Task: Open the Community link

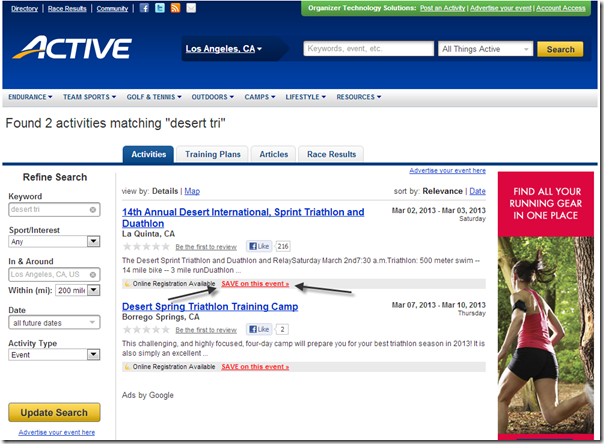Action: 112,8
